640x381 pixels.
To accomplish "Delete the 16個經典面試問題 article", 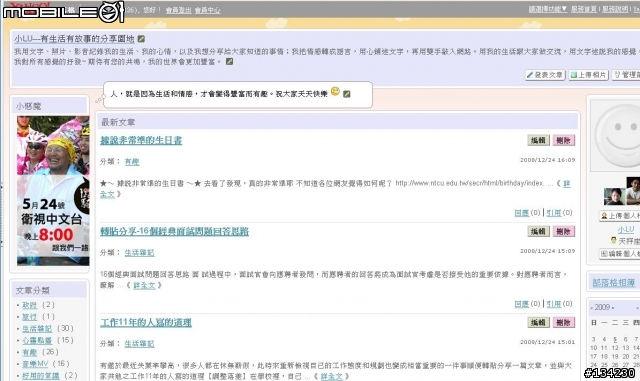I will pos(564,231).
